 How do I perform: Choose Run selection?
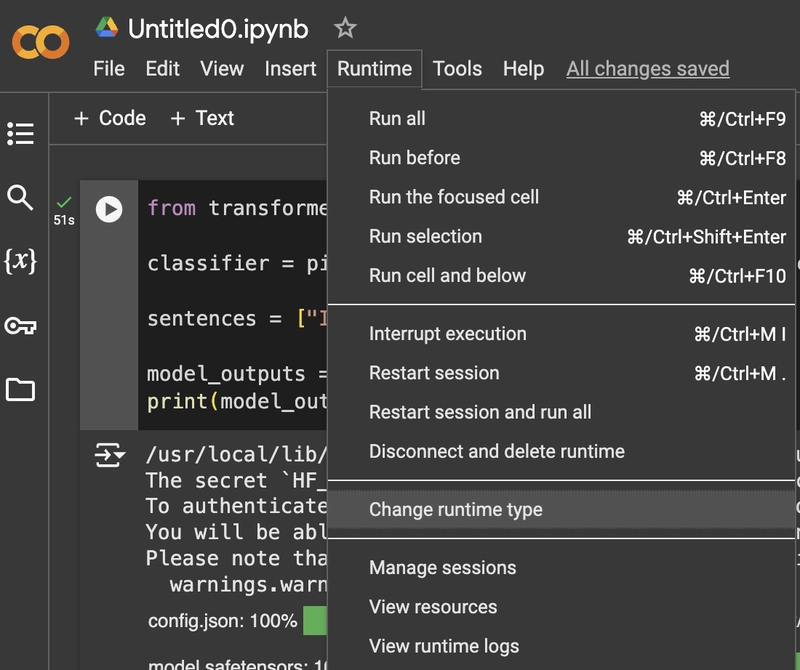coord(561,237)
